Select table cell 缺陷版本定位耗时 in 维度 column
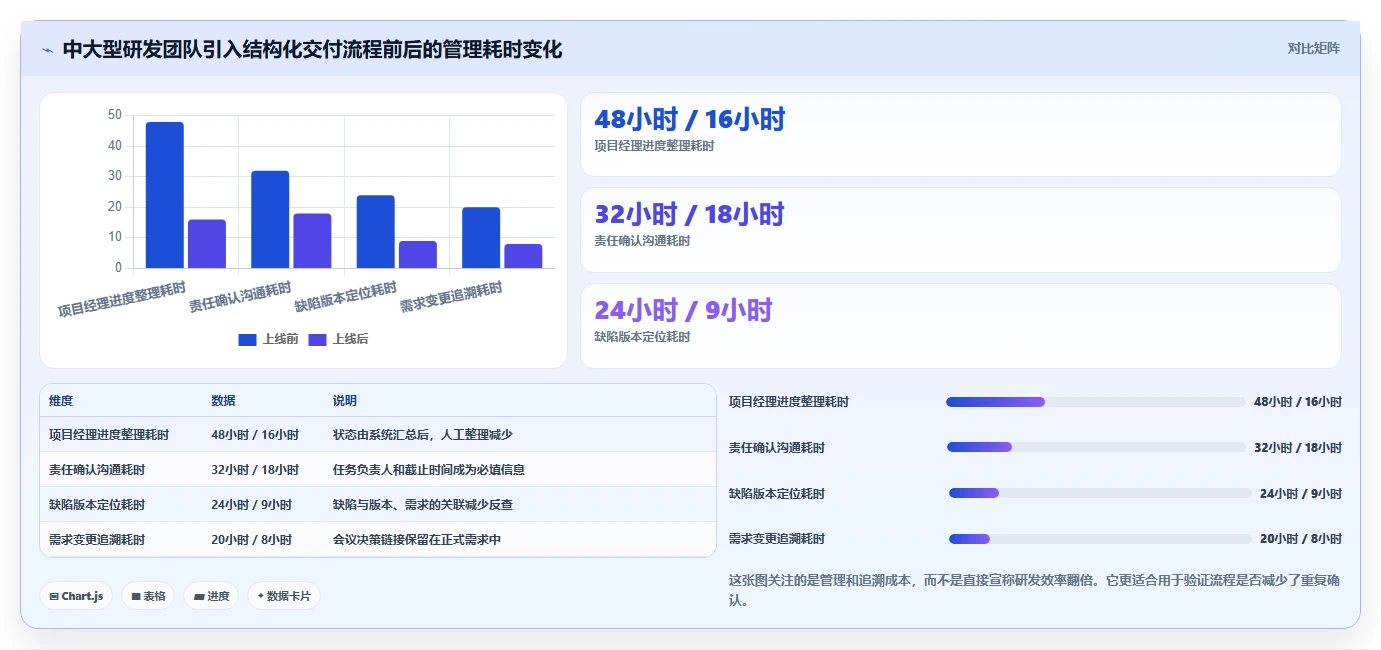Viewport: 1381px width, 650px height. (97, 505)
